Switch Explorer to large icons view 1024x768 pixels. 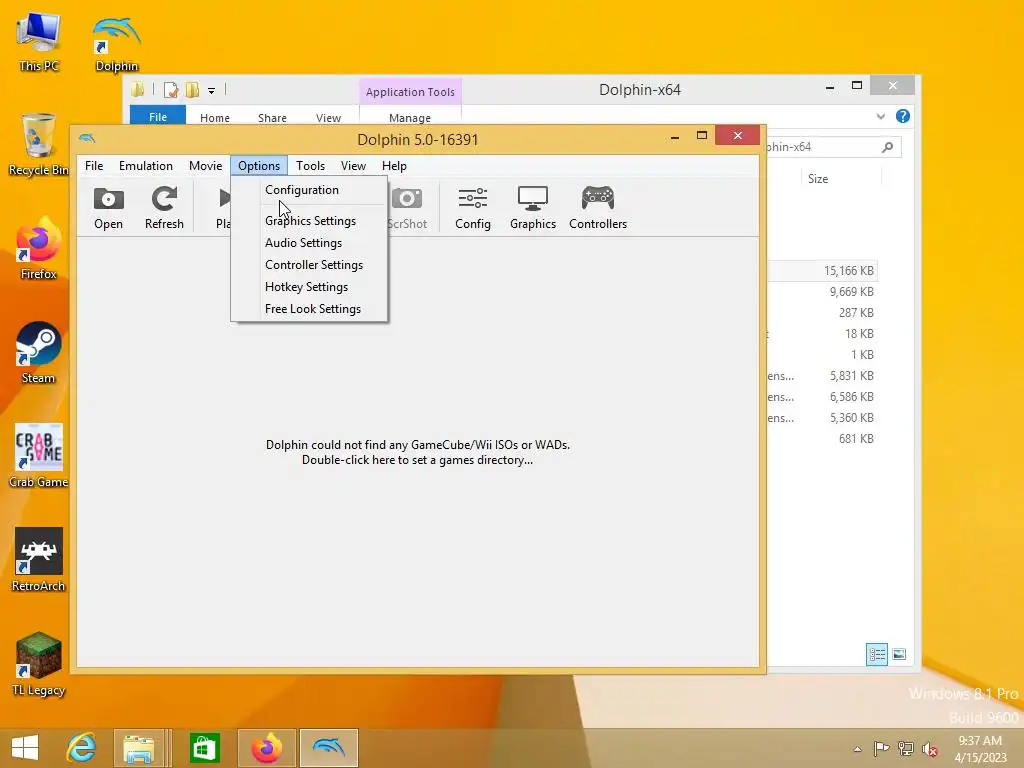click(x=899, y=654)
